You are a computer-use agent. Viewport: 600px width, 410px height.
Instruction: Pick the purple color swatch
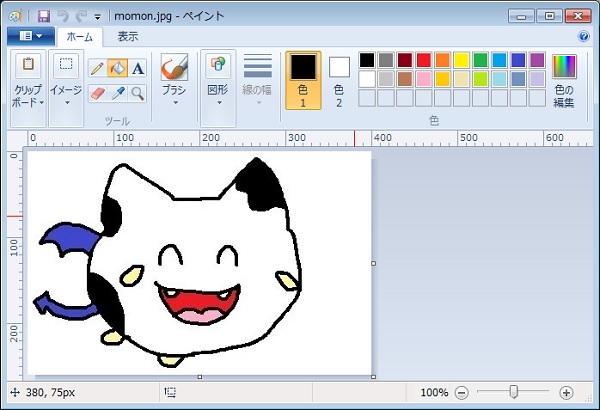tap(538, 60)
